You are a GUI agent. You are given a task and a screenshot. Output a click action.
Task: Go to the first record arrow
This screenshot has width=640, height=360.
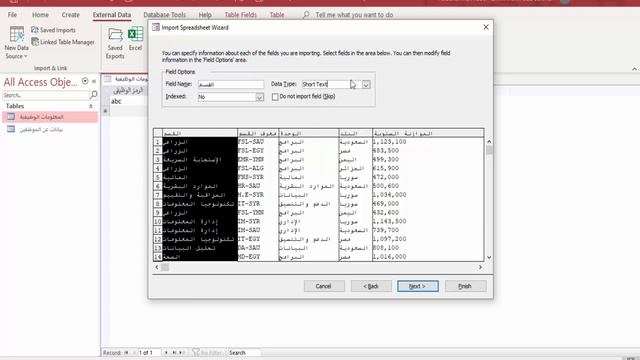[126, 352]
